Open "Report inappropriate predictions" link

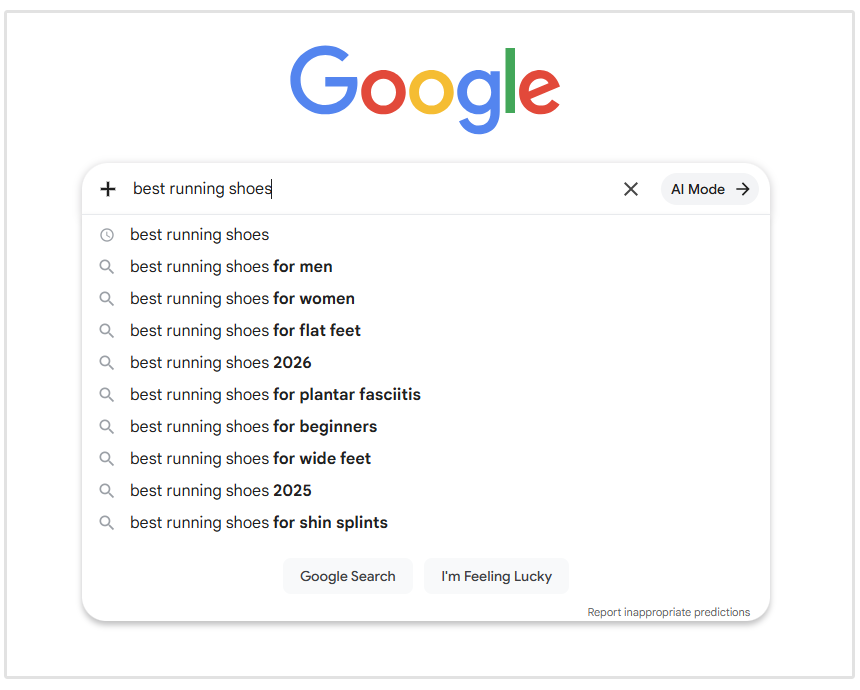pyautogui.click(x=669, y=612)
